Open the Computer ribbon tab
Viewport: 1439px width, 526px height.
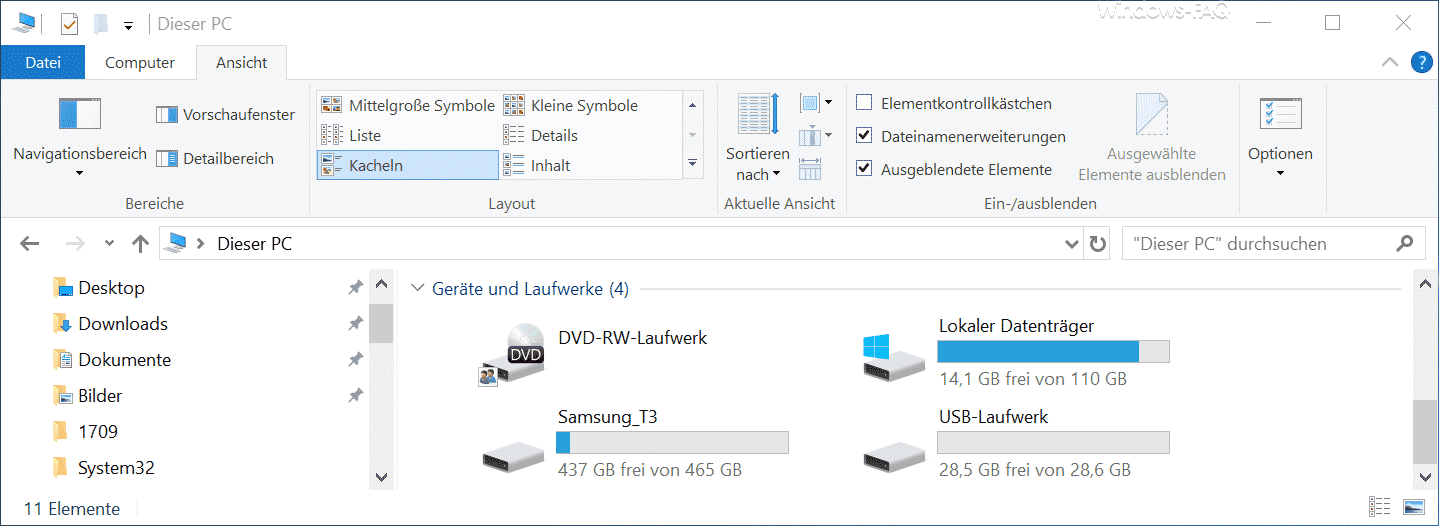tap(140, 62)
